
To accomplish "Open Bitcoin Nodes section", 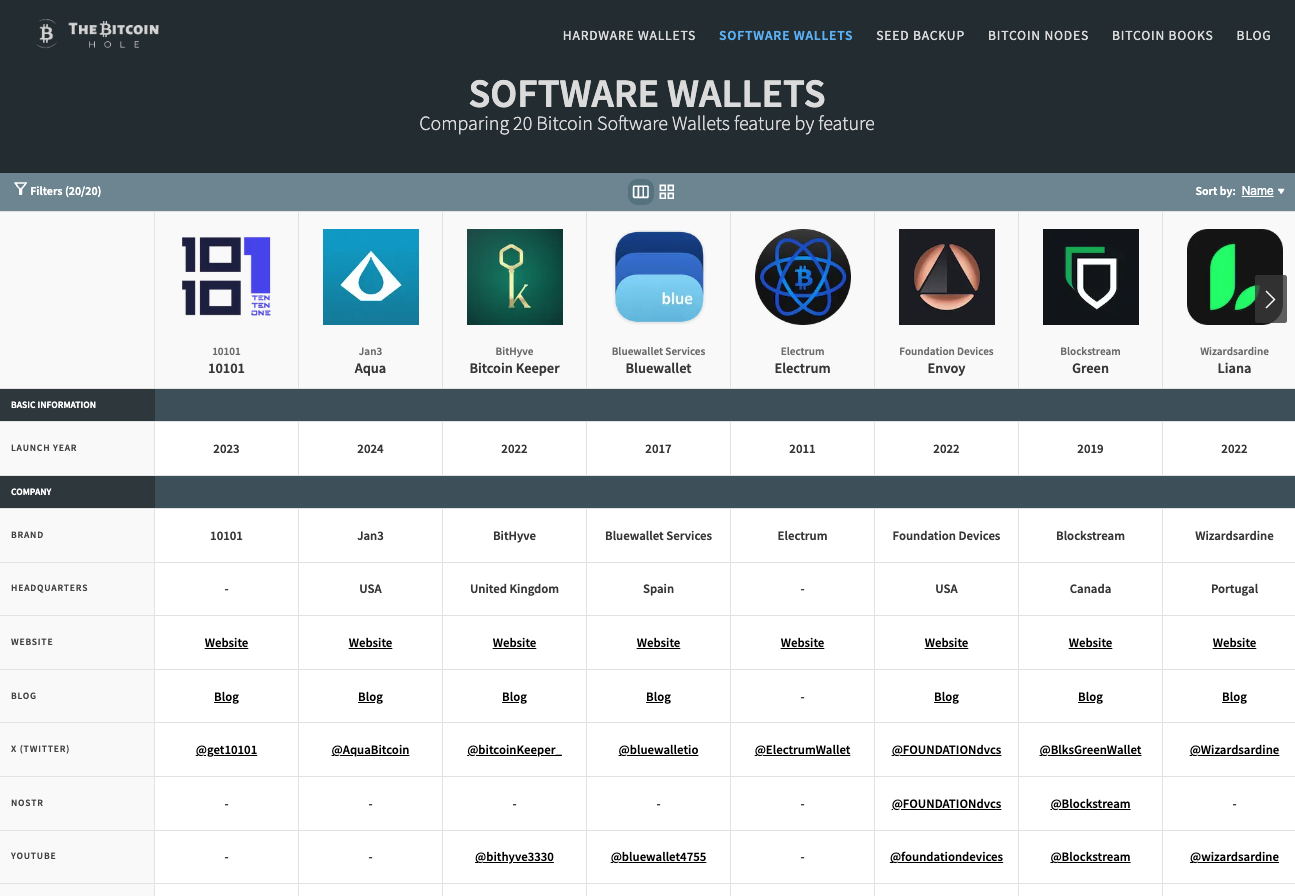I will (1038, 35).
